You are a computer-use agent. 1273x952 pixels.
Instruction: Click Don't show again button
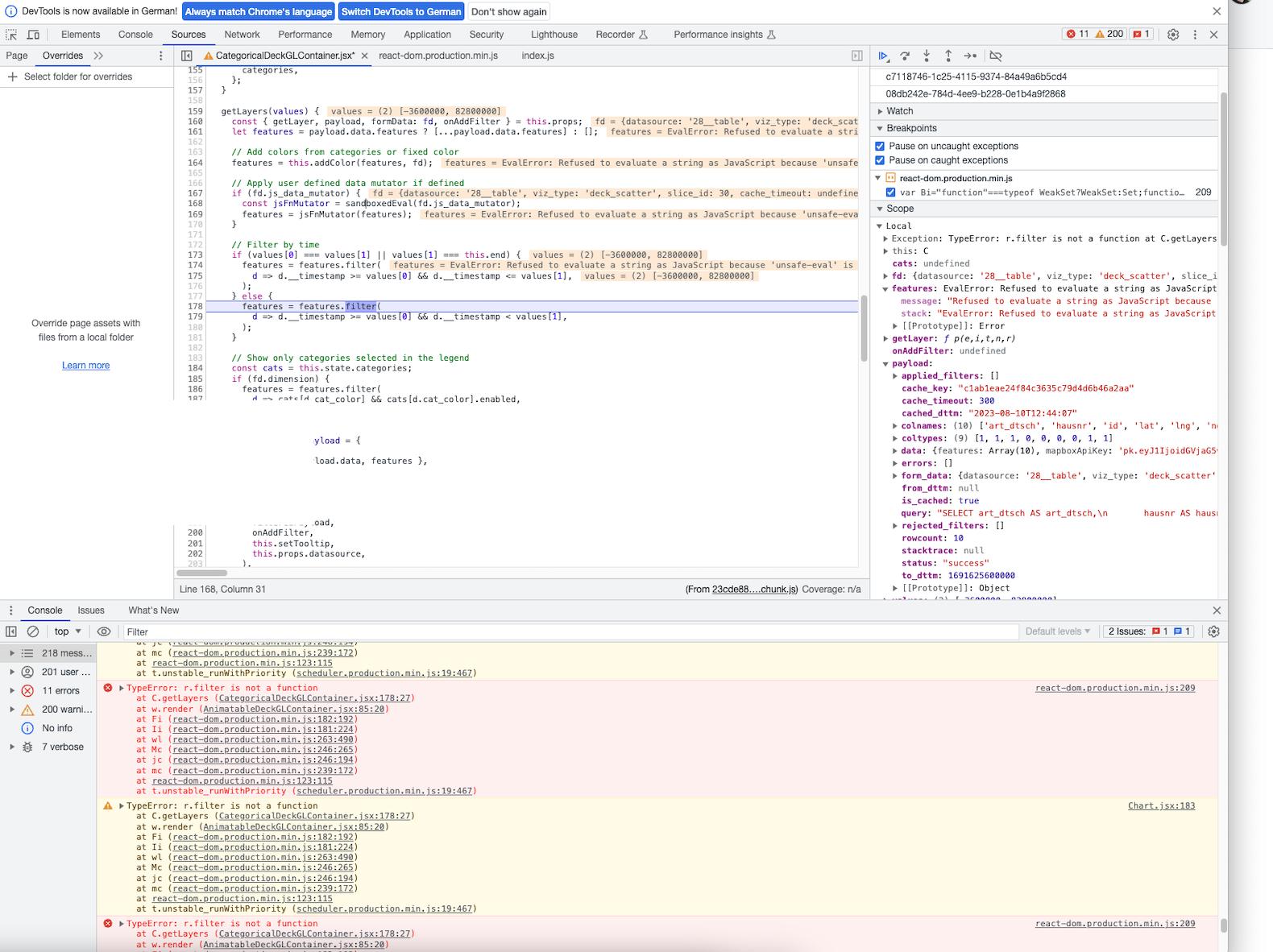tap(508, 11)
